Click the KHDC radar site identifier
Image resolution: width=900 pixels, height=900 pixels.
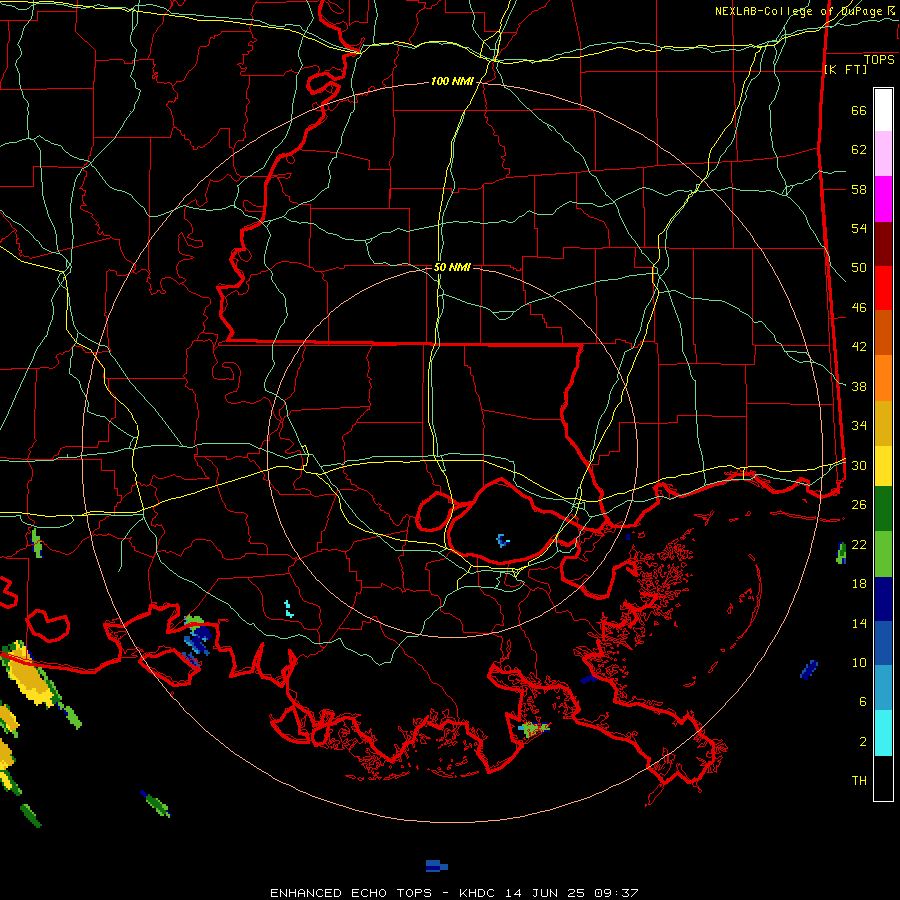[x=479, y=893]
